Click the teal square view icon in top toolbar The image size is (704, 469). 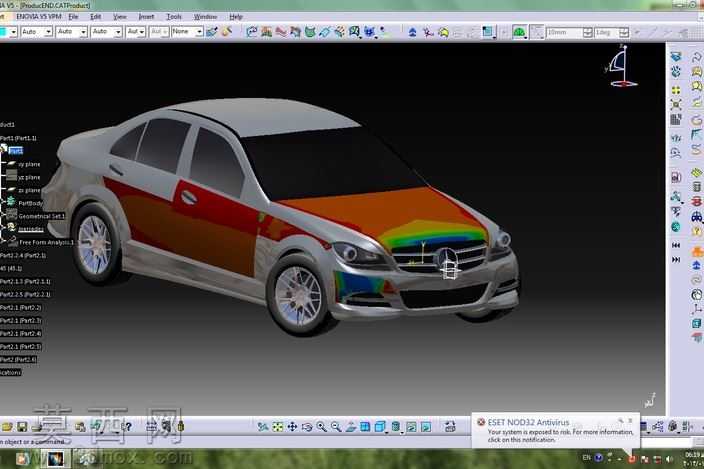pos(488,32)
